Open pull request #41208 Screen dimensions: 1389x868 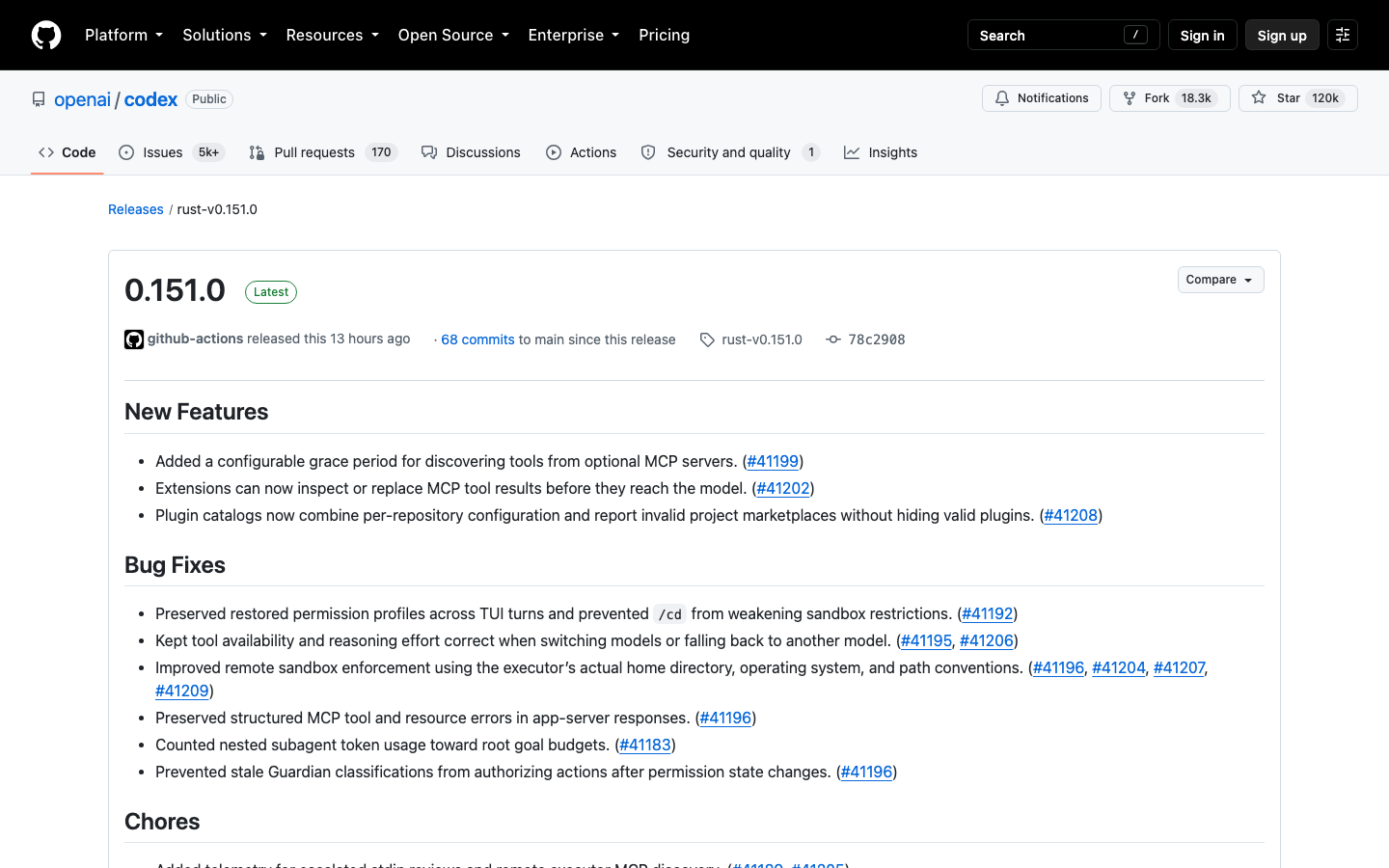click(1071, 515)
